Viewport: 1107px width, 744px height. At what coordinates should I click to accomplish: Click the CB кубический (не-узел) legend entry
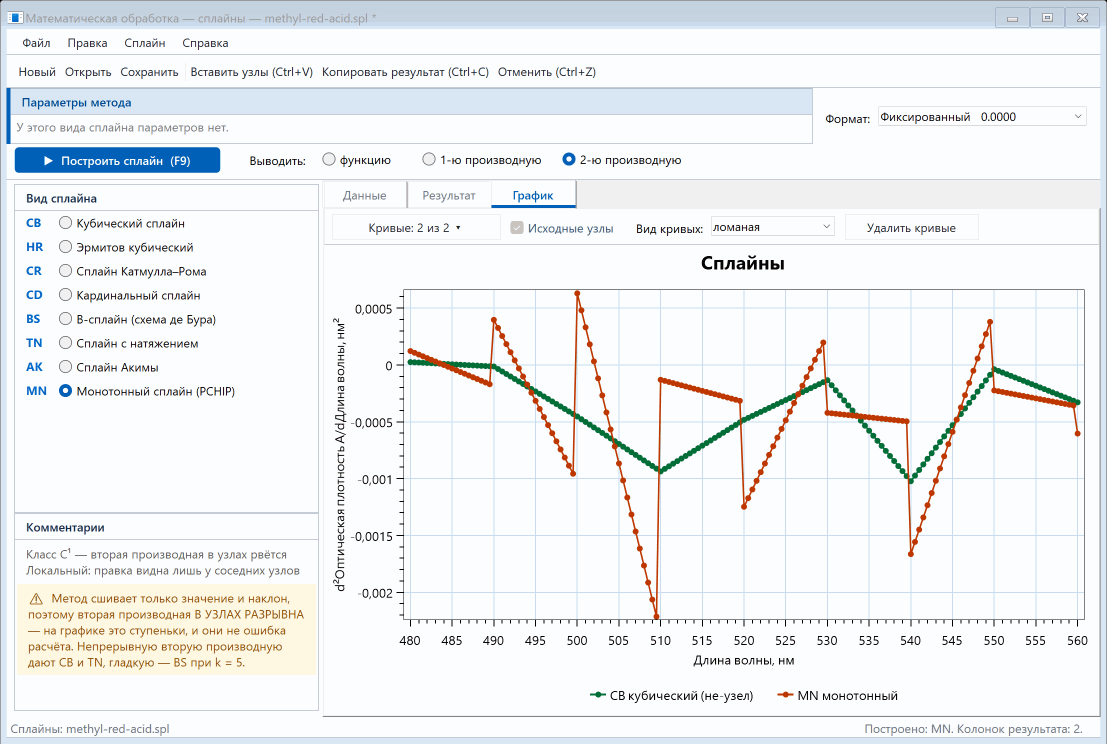tap(671, 696)
